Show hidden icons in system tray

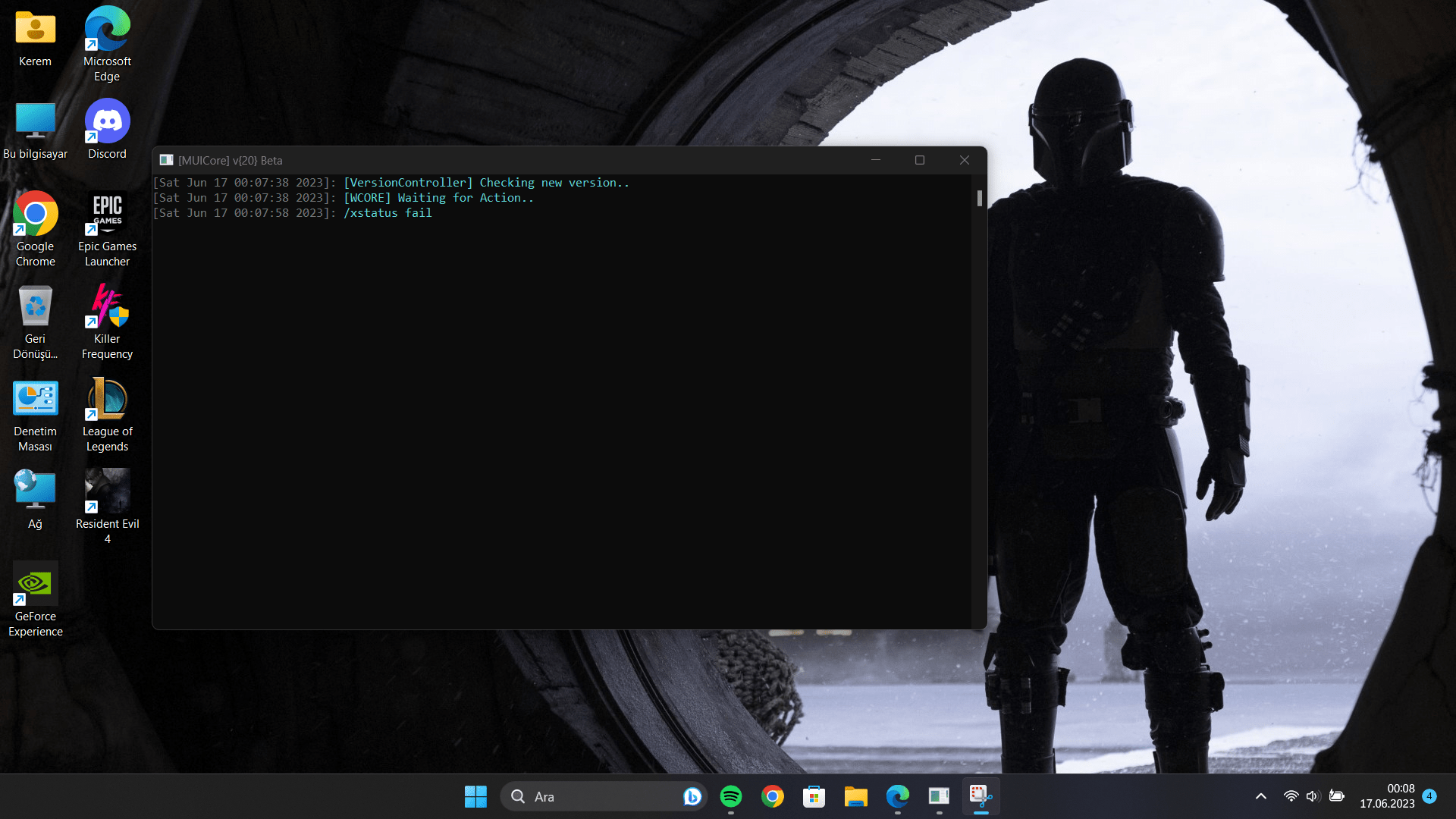point(1260,796)
